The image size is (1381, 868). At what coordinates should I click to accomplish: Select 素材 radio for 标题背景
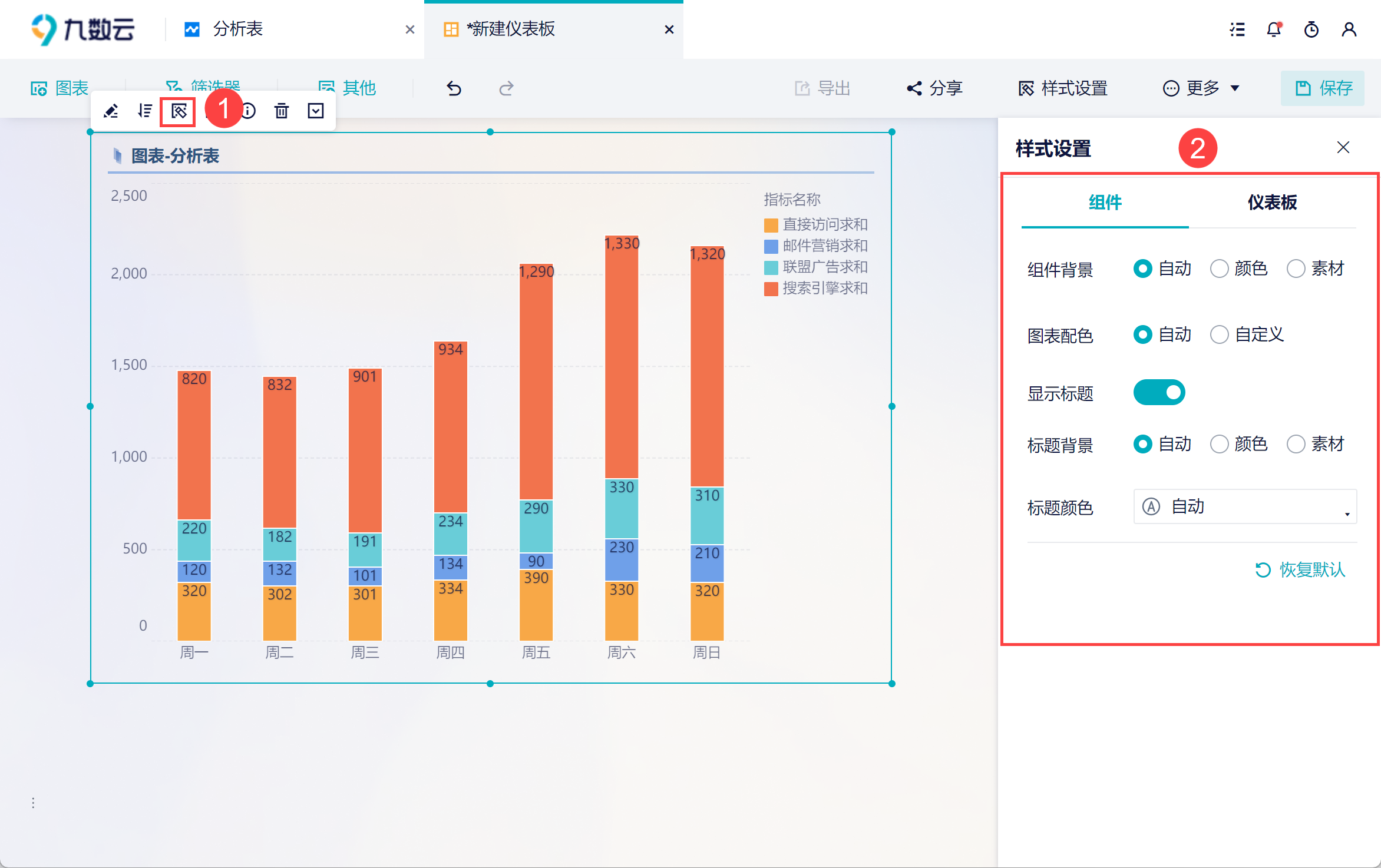tap(1296, 444)
